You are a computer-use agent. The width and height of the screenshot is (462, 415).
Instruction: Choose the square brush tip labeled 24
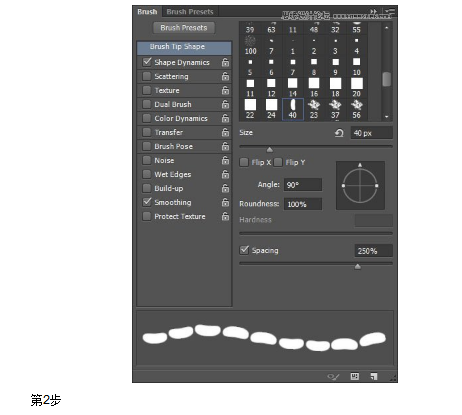pyautogui.click(x=271, y=109)
